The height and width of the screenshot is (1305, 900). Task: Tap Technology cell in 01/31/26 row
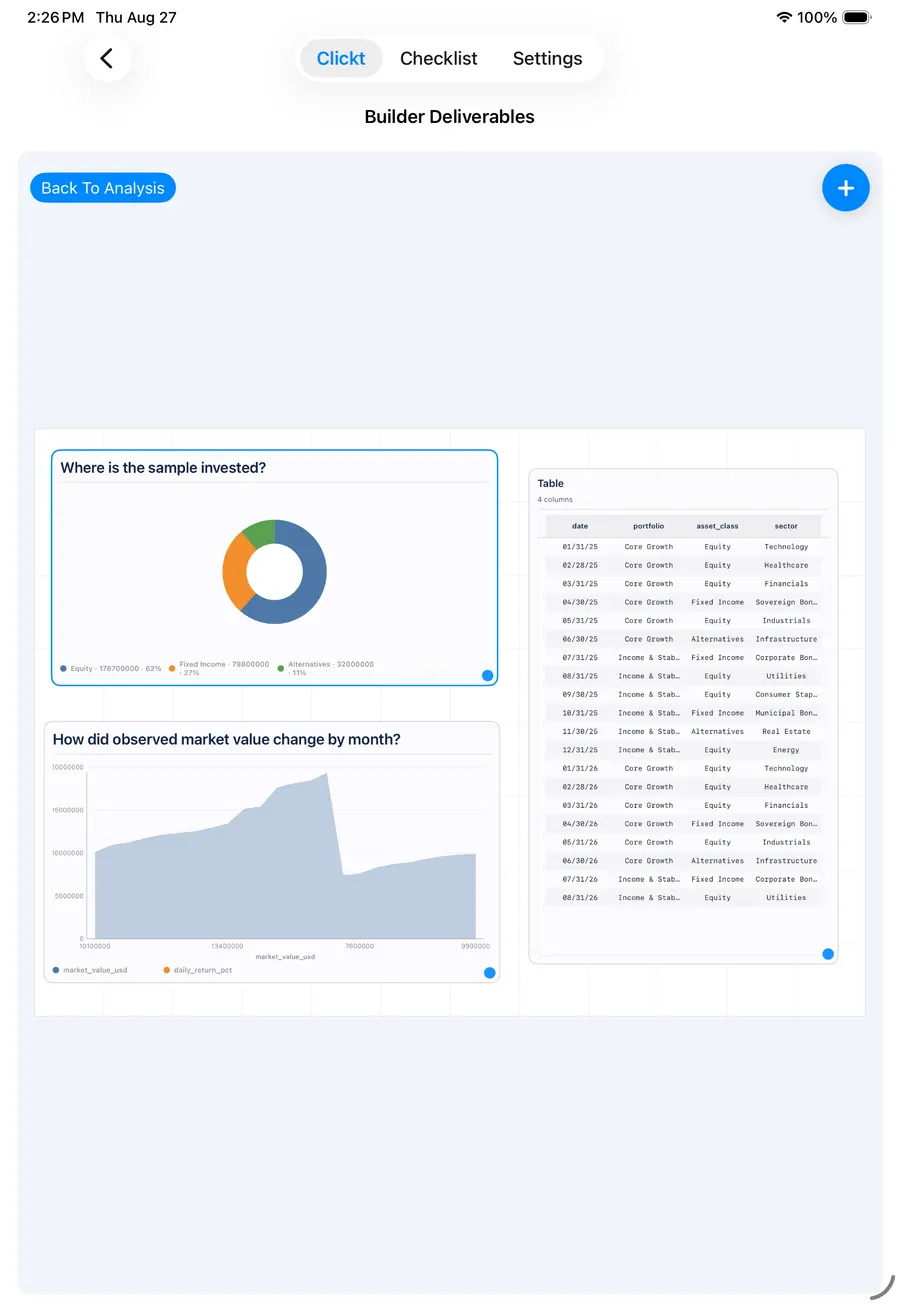786,769
